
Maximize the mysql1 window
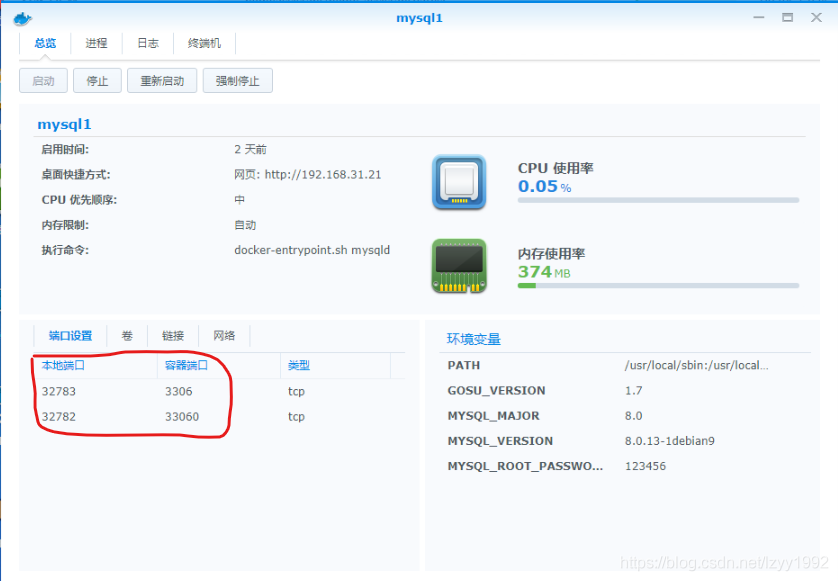click(x=787, y=18)
